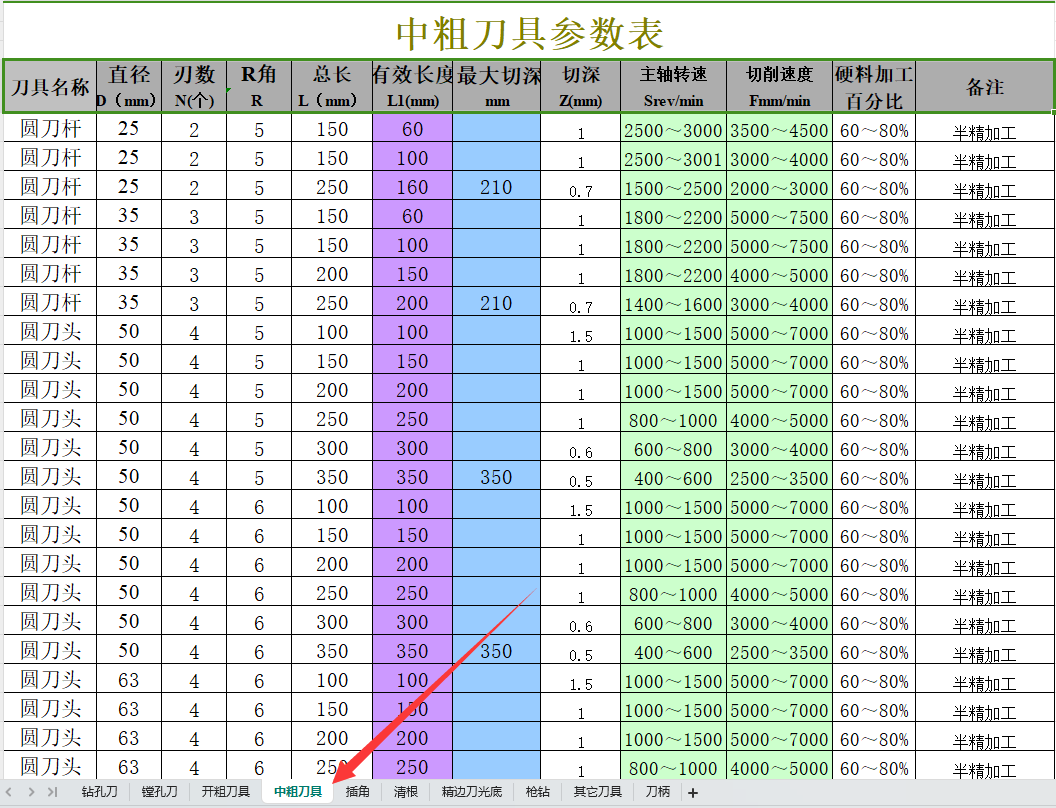Click the next sheet arrow in tab bar
The height and width of the screenshot is (808, 1056).
click(x=31, y=792)
